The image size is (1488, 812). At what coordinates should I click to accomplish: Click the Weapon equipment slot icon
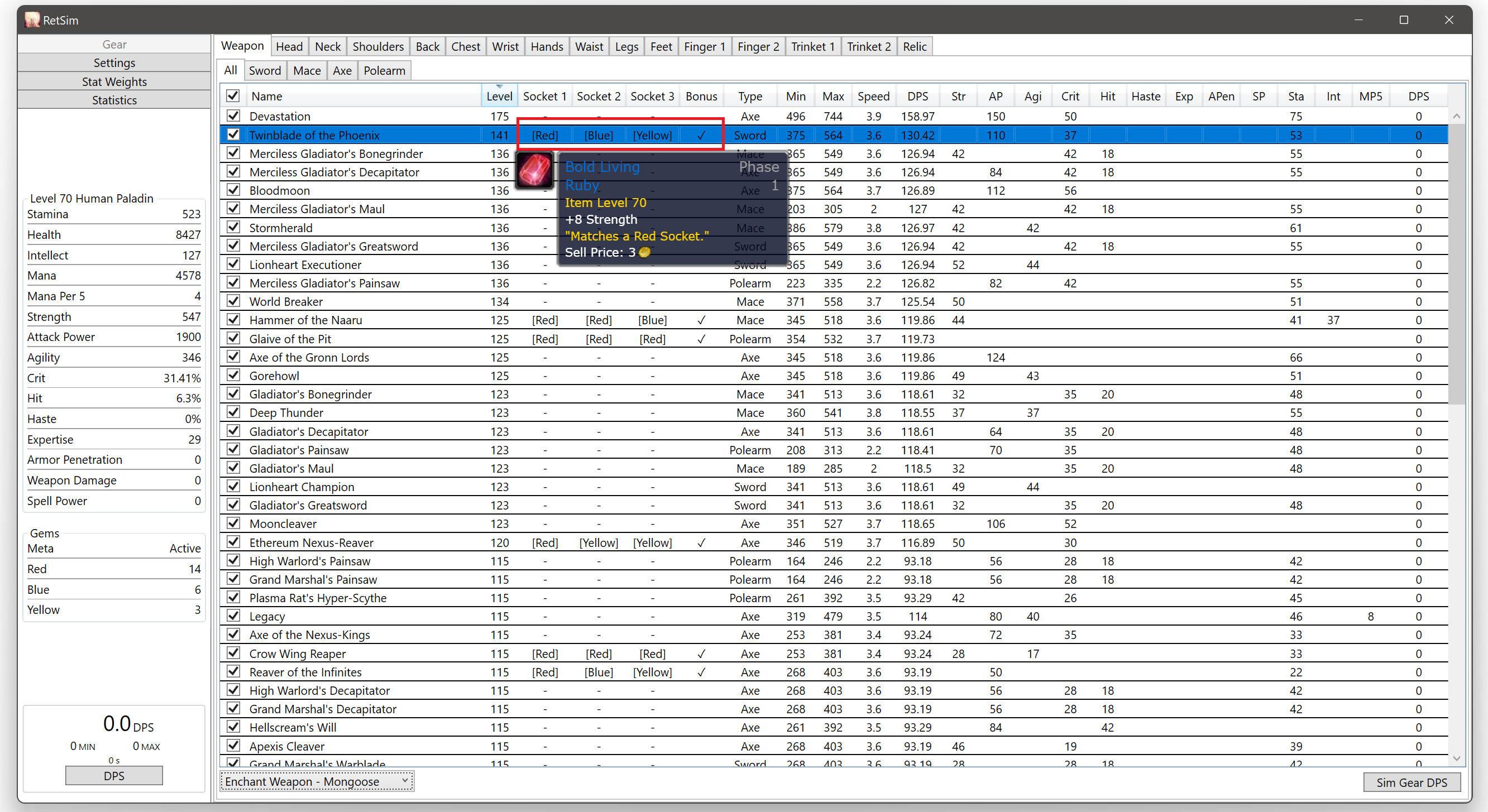(243, 46)
